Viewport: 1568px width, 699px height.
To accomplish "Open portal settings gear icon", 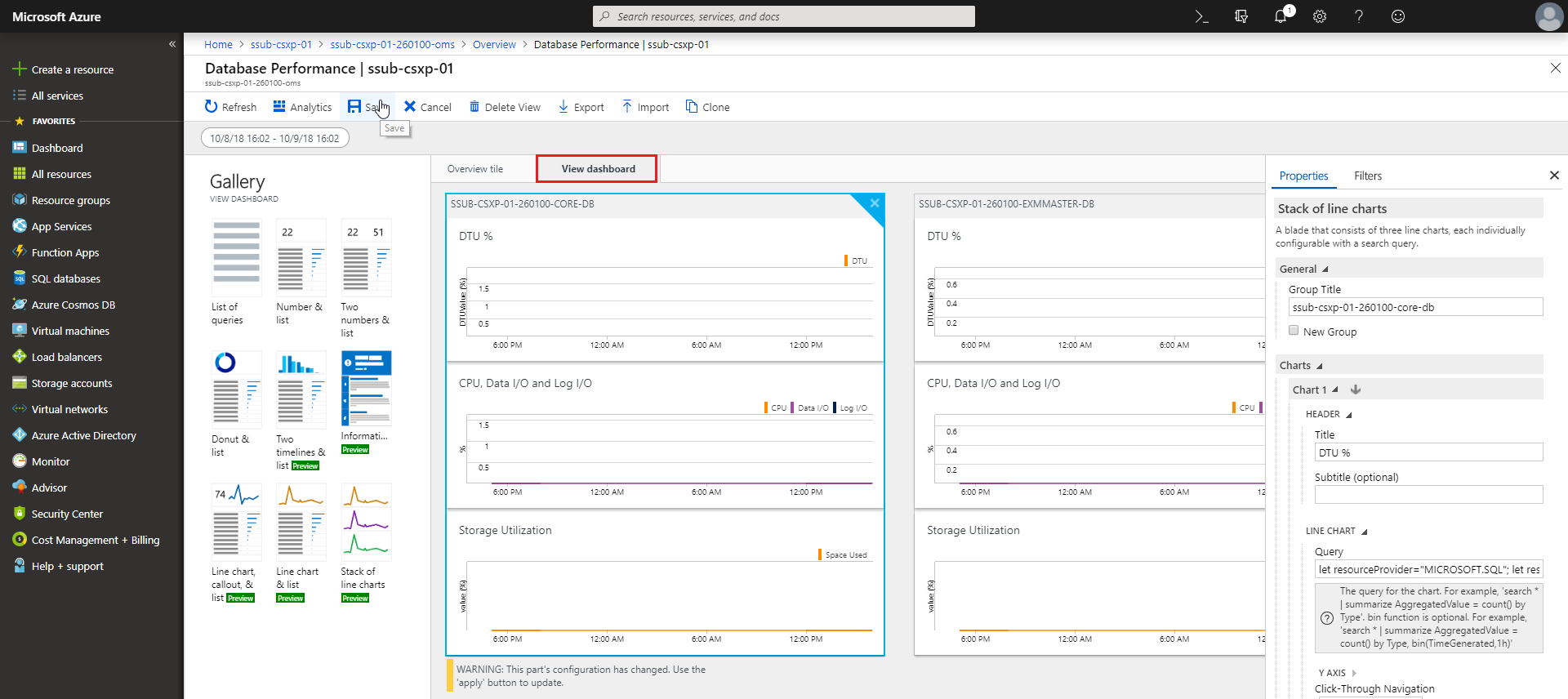I will tap(1319, 16).
